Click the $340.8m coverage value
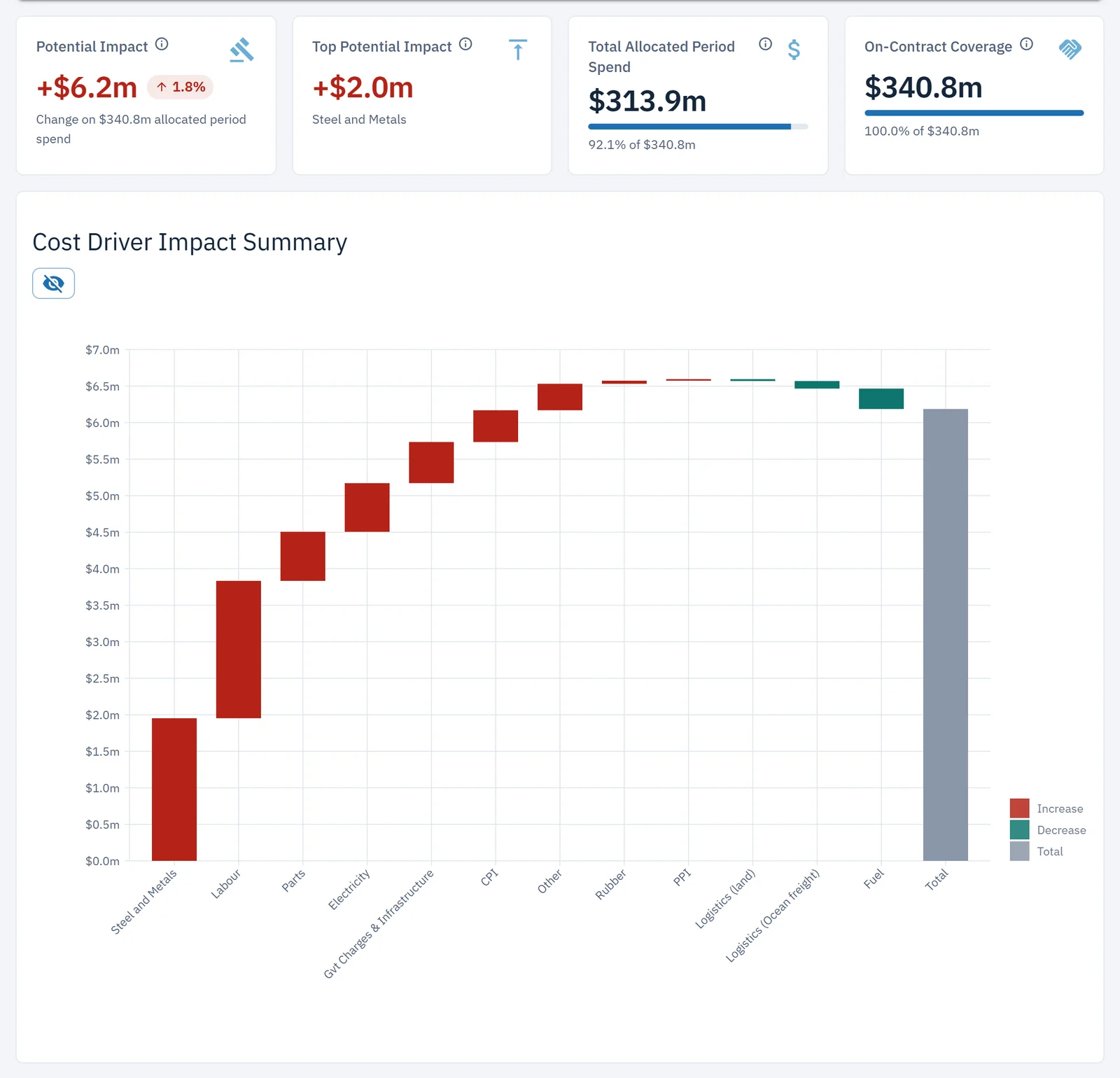 [923, 87]
